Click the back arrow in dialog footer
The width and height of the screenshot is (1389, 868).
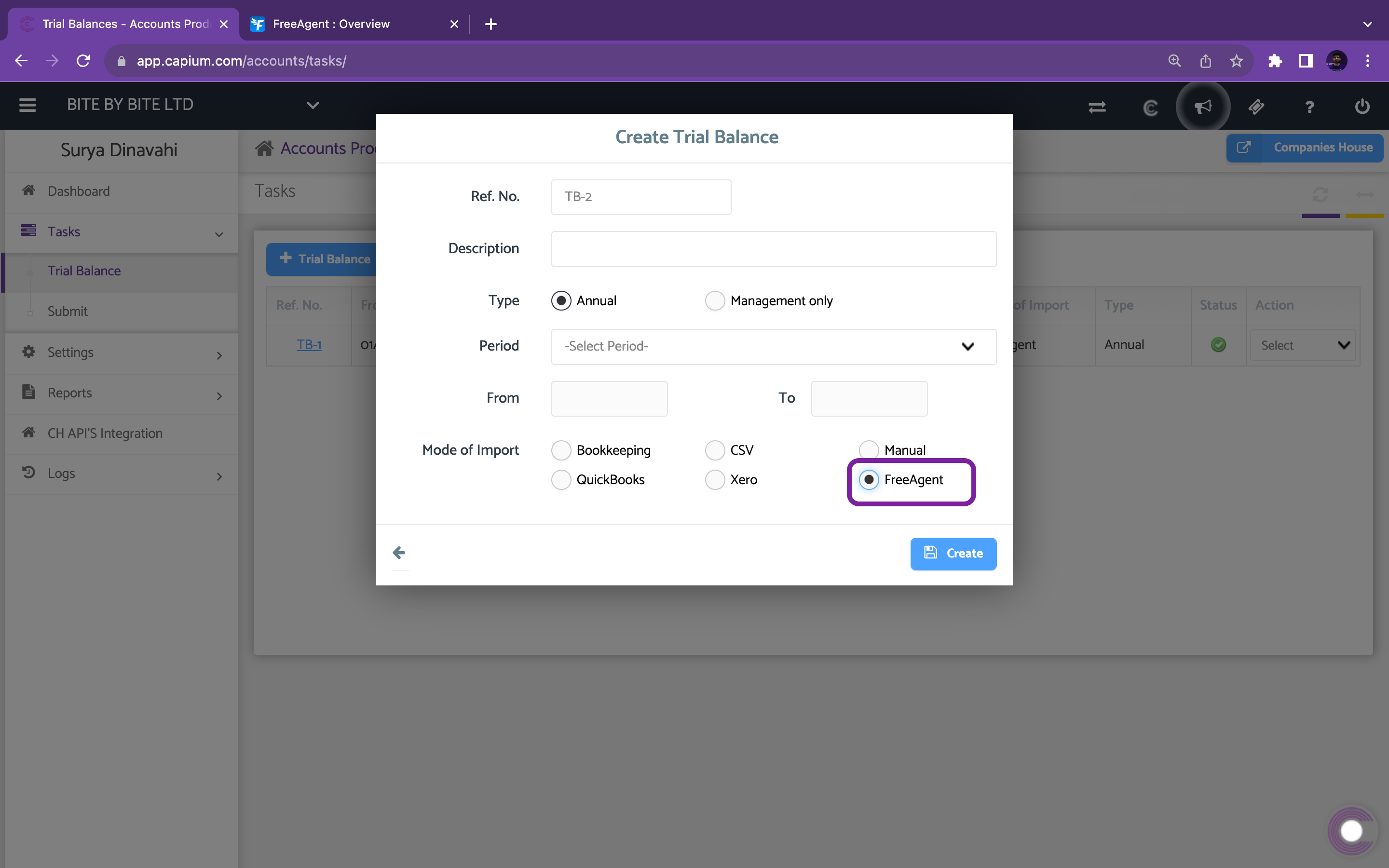(399, 553)
